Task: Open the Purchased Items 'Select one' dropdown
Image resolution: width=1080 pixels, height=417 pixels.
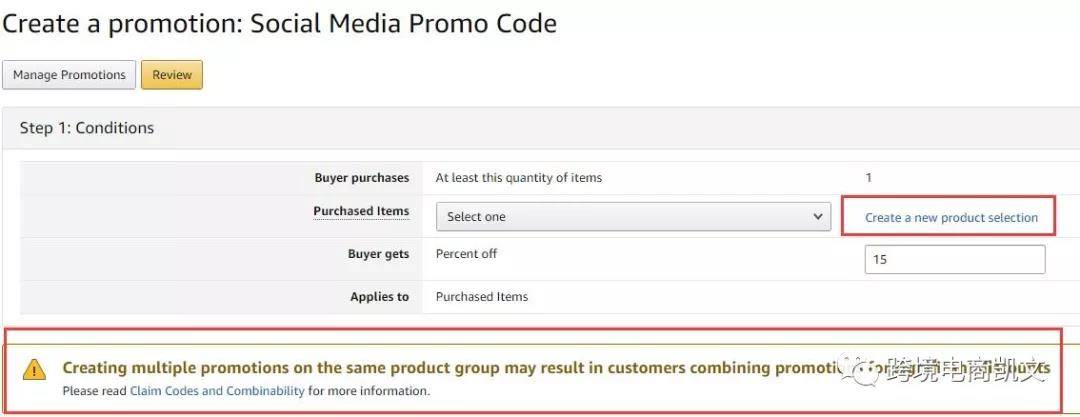Action: tap(633, 216)
